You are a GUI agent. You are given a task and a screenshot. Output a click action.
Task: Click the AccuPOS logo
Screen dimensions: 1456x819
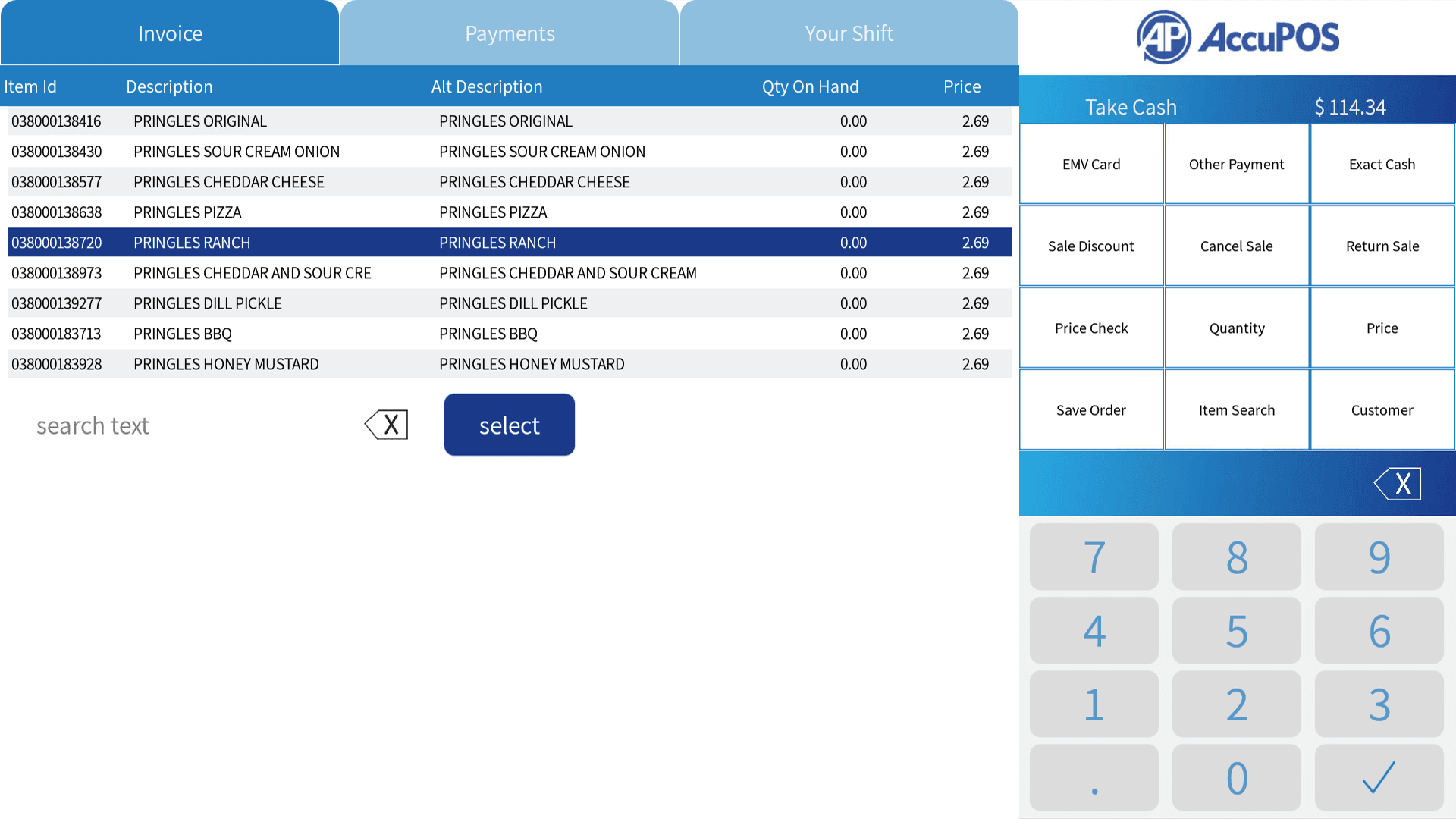[1238, 37]
